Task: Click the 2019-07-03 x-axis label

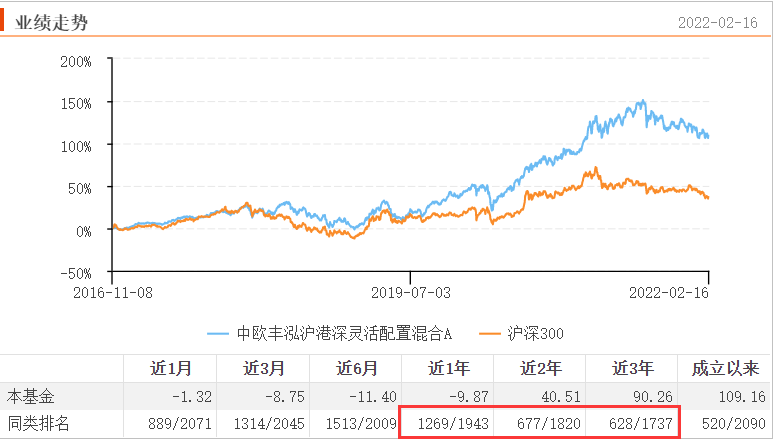Action: 411,293
